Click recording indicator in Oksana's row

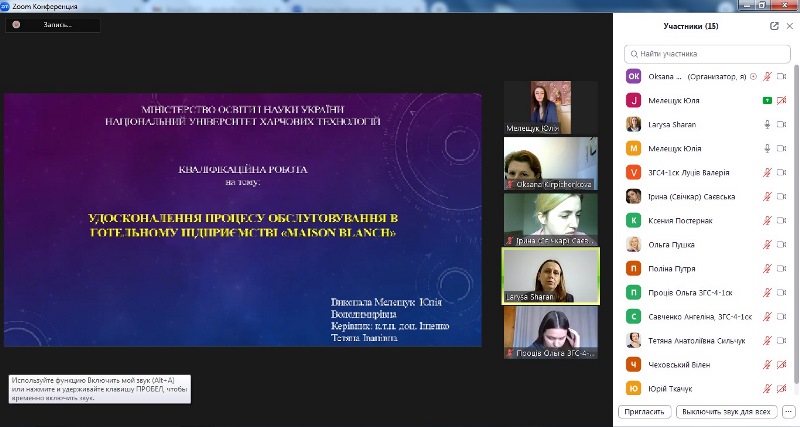(753, 77)
